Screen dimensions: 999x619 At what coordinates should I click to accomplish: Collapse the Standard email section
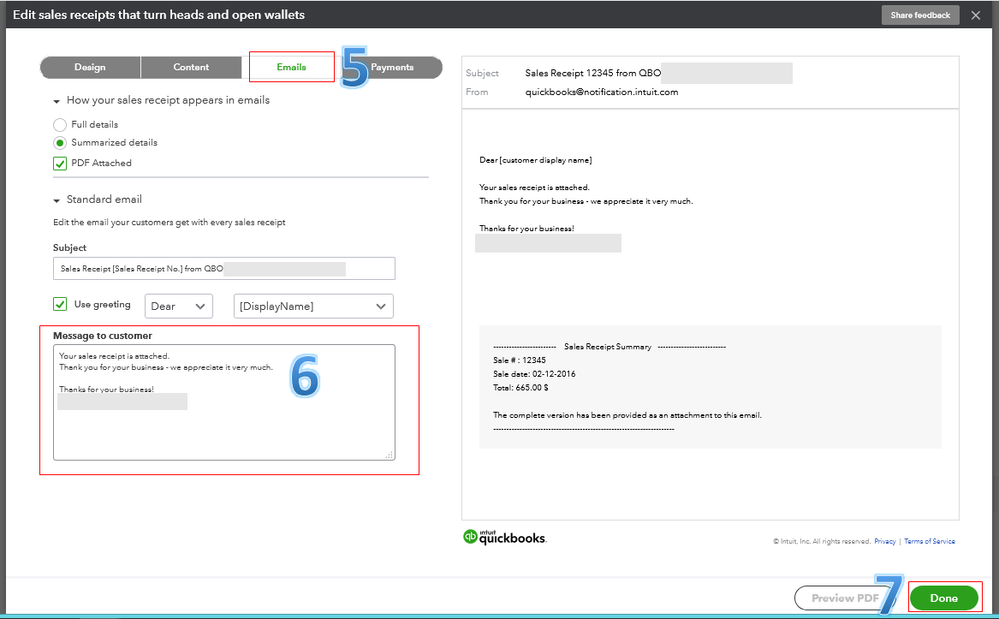pyautogui.click(x=57, y=201)
